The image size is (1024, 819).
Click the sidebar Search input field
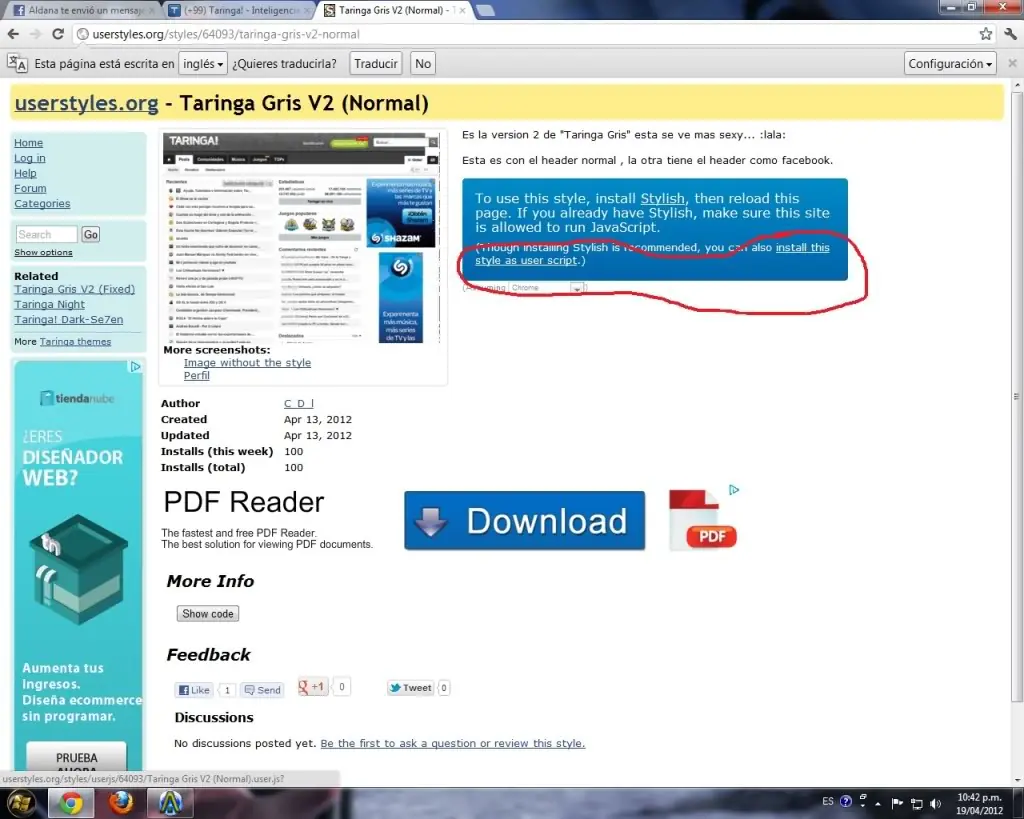[46, 234]
